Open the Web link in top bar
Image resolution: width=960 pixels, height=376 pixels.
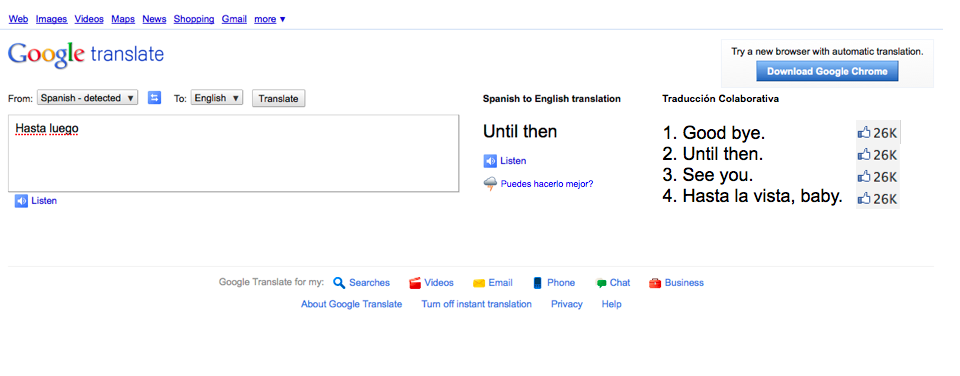[x=18, y=19]
